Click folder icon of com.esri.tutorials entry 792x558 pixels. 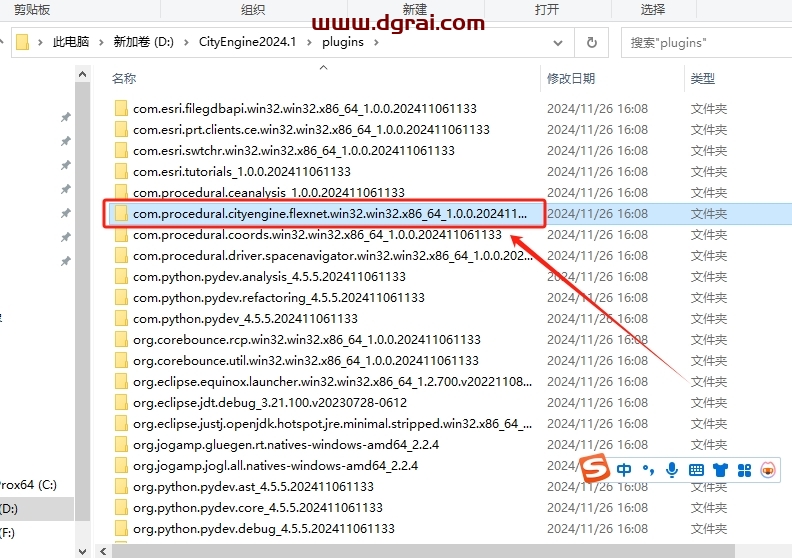[x=121, y=171]
